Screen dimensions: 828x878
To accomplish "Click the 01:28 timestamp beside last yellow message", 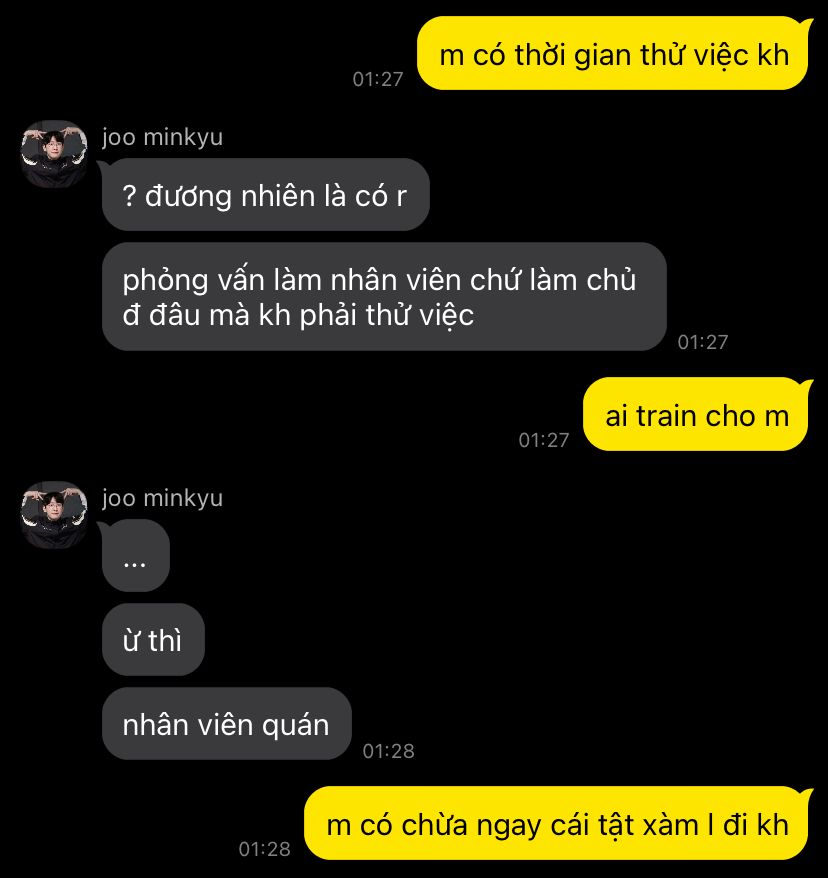I will pyautogui.click(x=265, y=849).
